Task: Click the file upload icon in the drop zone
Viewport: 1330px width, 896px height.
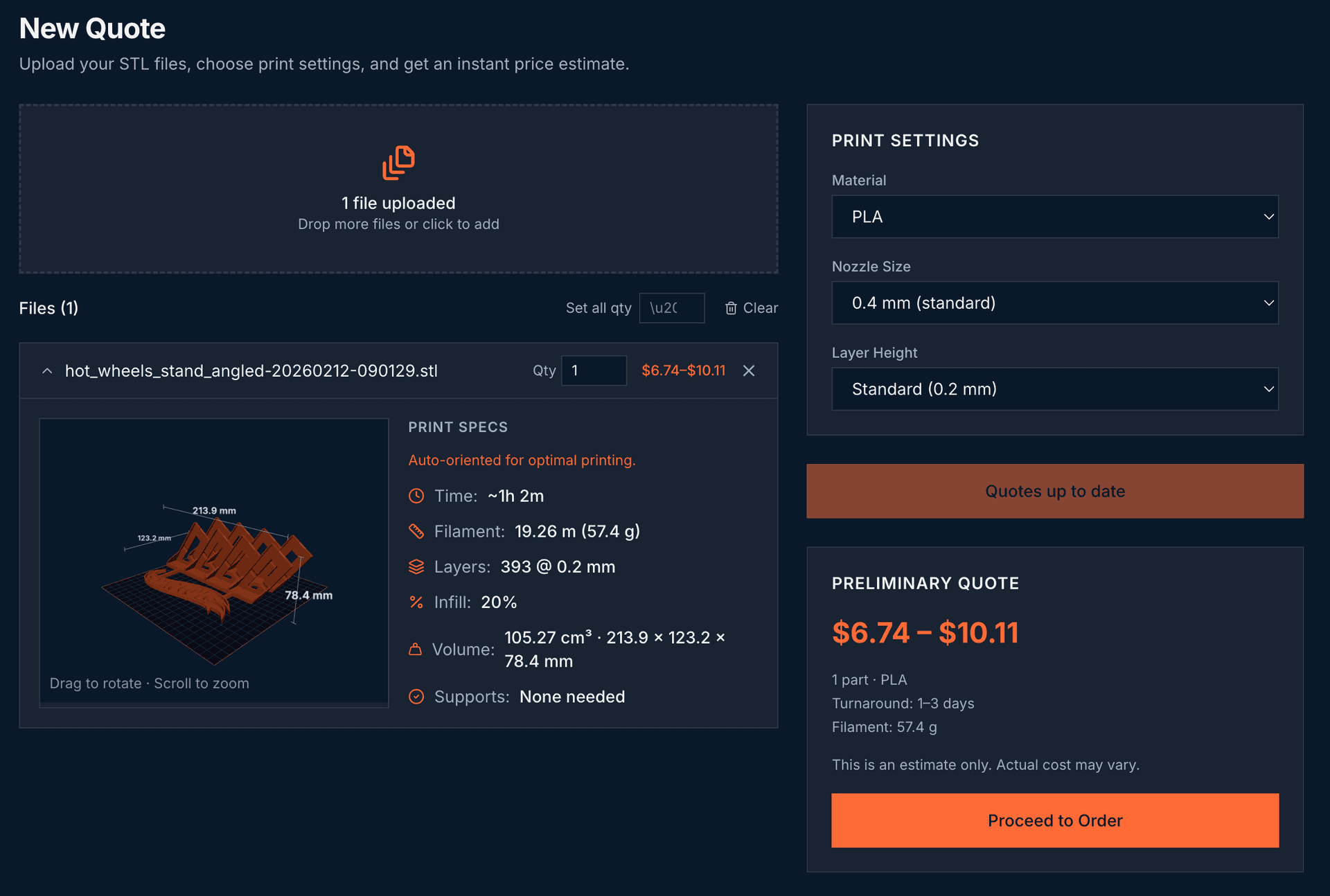Action: [398, 163]
